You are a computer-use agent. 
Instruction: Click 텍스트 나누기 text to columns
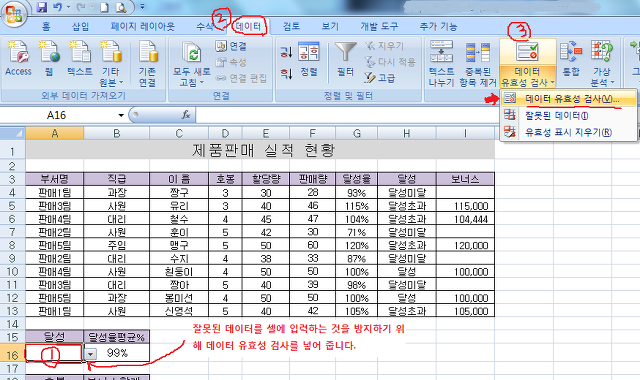click(441, 63)
